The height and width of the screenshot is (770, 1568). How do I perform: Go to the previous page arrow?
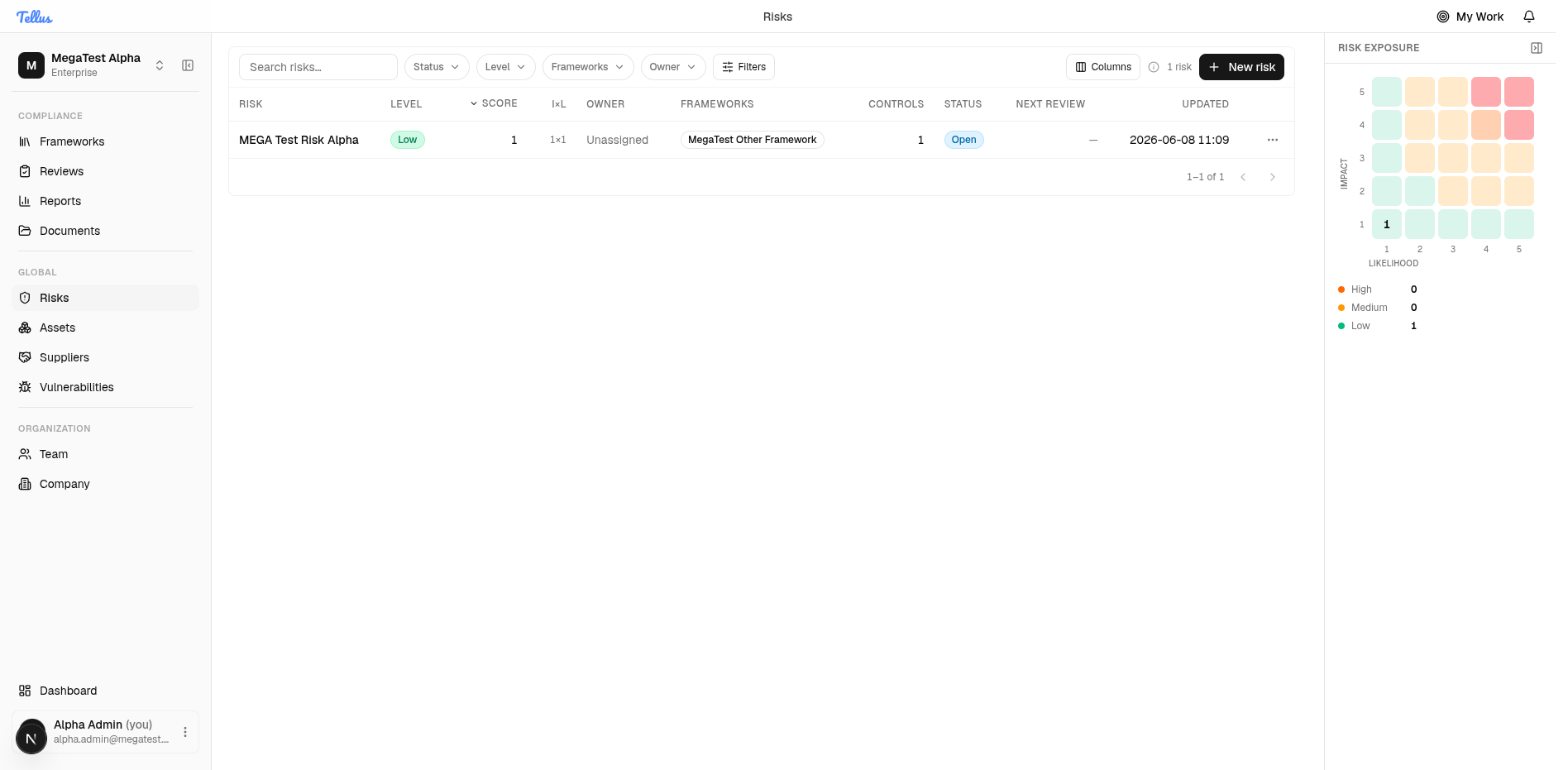(x=1243, y=177)
